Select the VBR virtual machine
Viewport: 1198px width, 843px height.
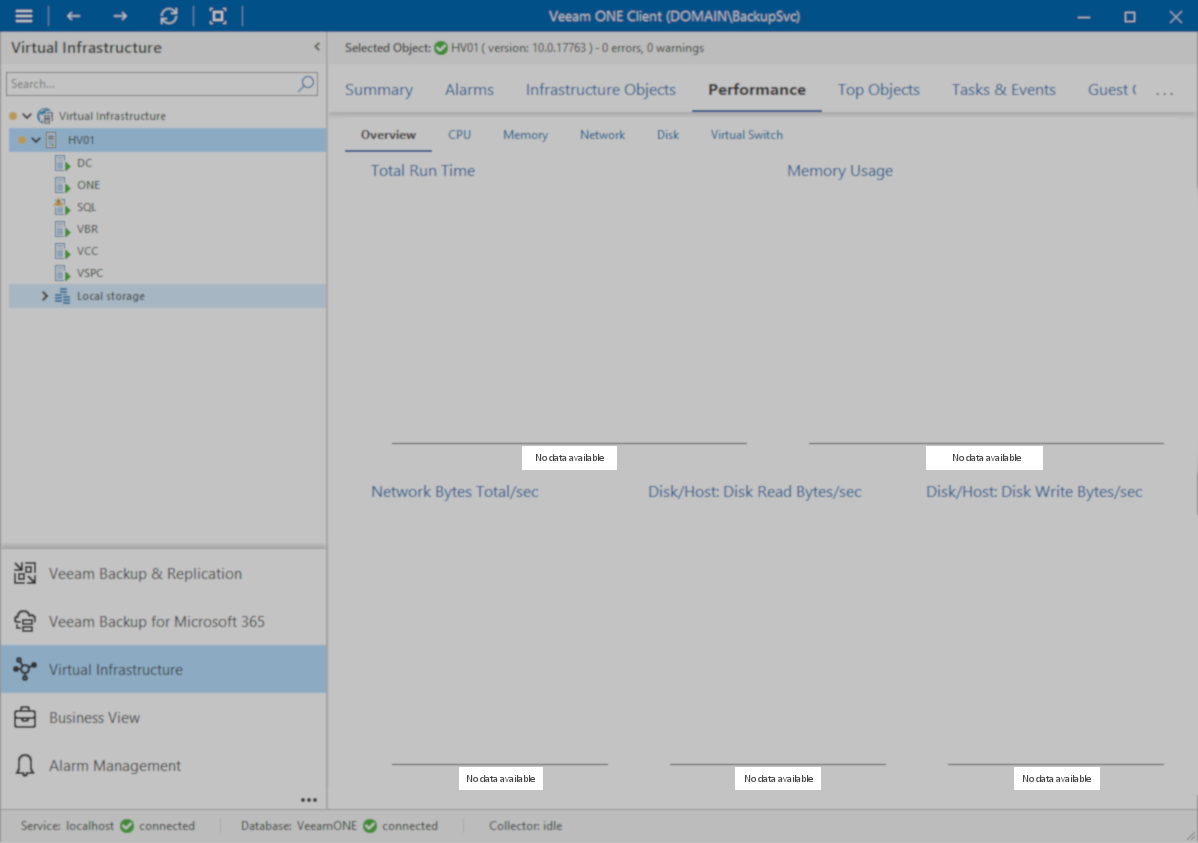click(x=87, y=229)
